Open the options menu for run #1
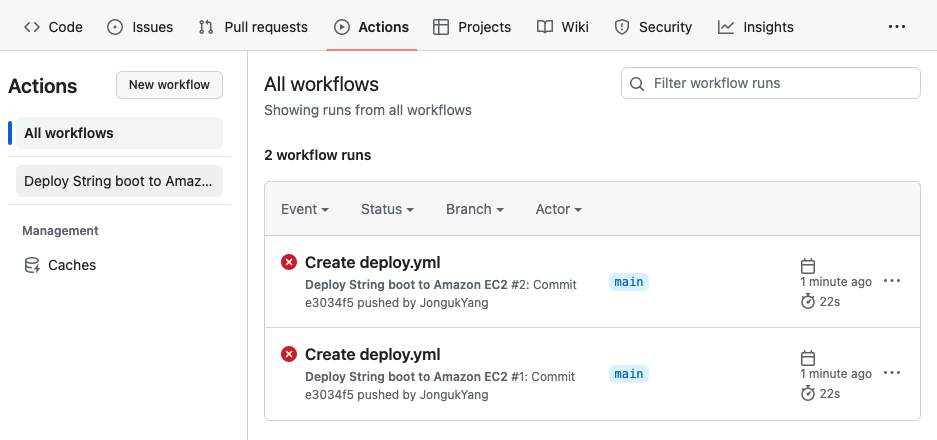The height and width of the screenshot is (440, 937). 892,373
